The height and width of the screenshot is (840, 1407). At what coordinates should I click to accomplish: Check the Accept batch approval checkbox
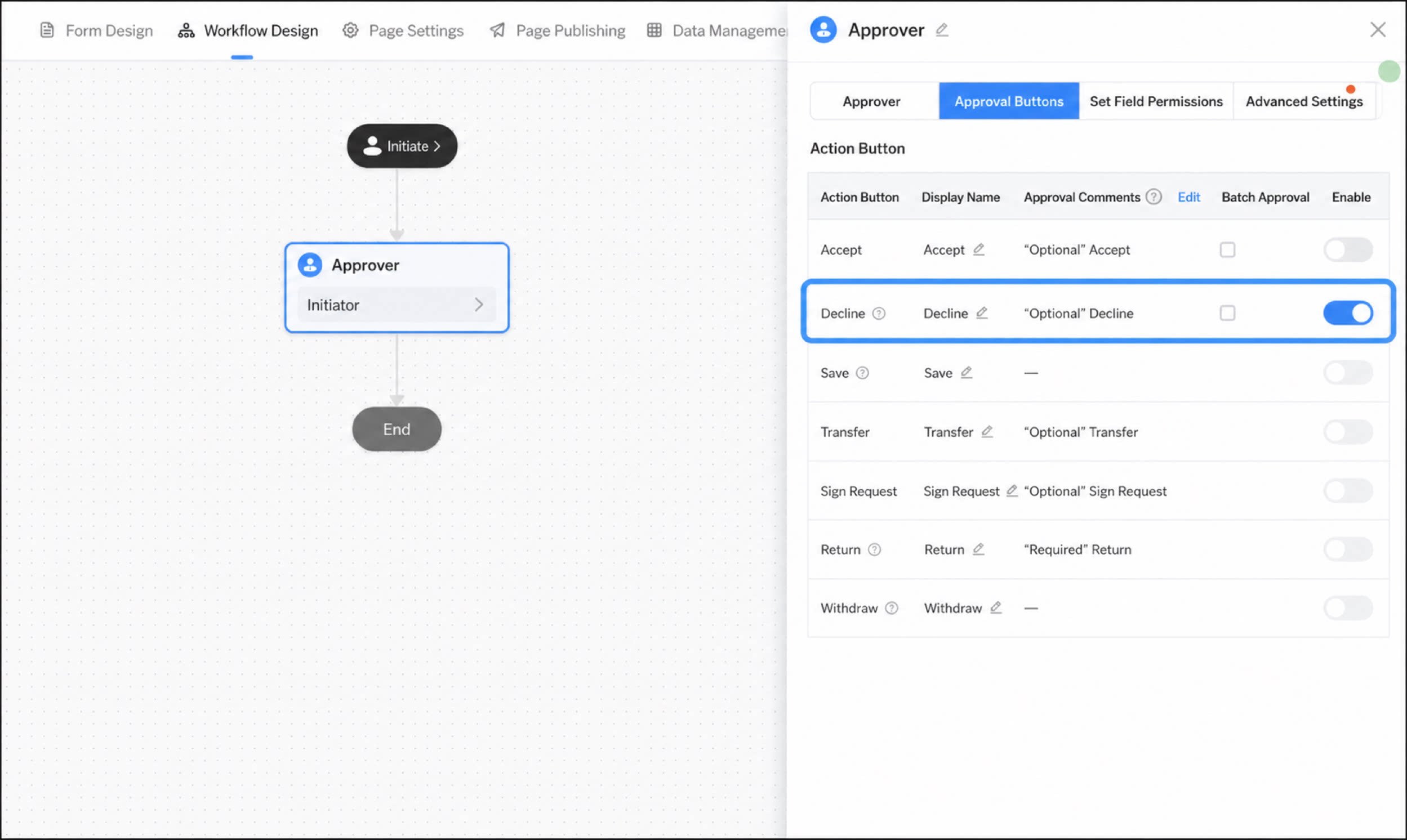tap(1227, 249)
